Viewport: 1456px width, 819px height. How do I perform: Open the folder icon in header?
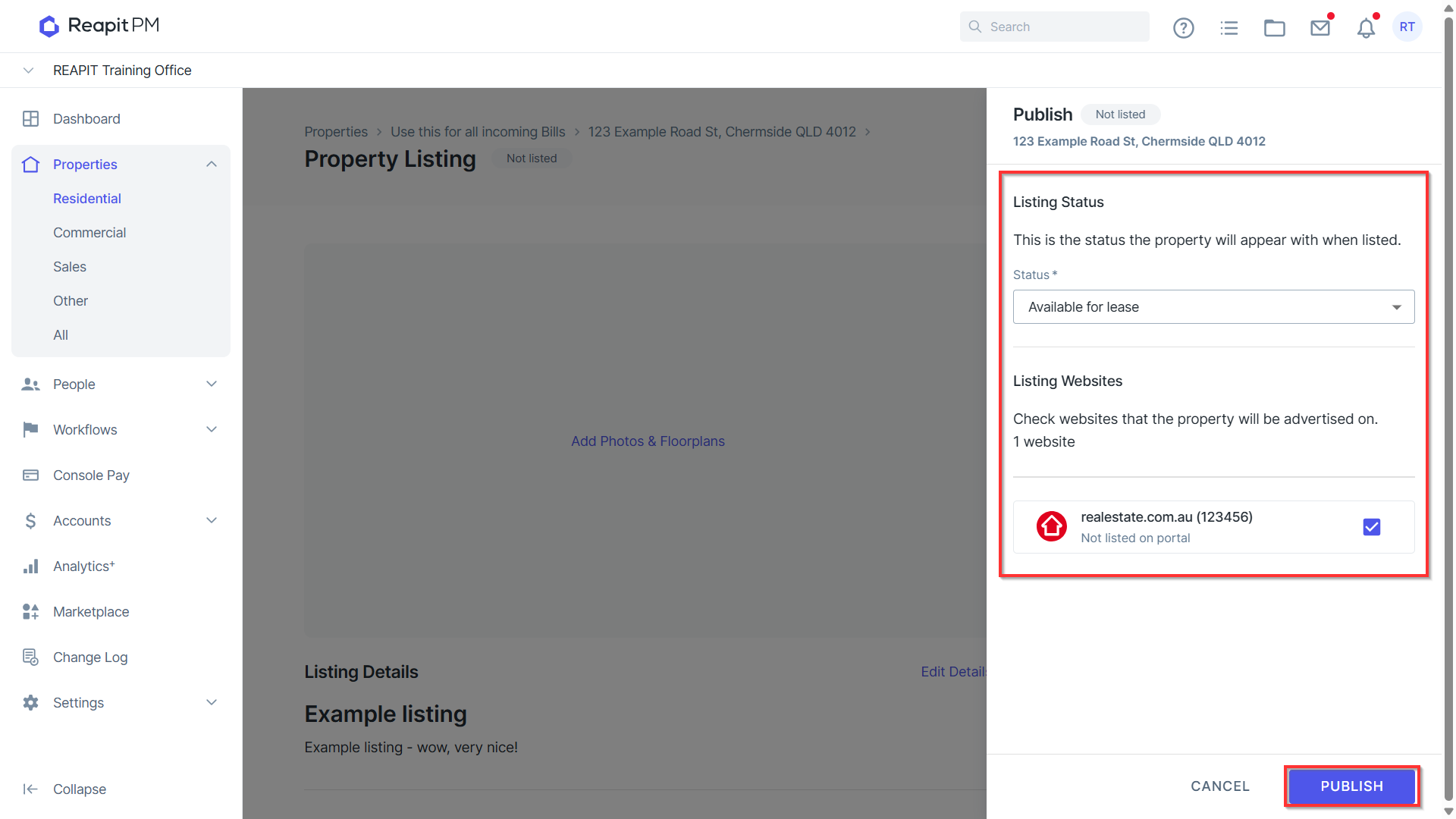1275,28
